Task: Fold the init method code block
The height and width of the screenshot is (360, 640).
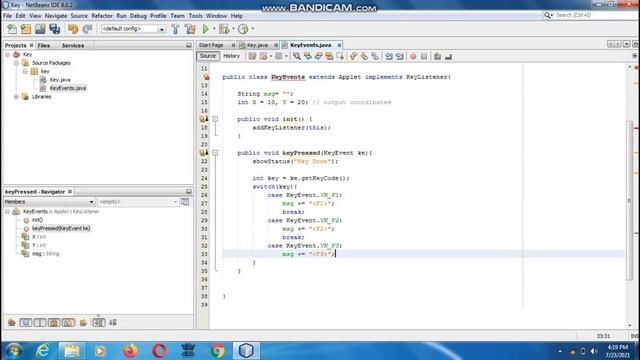Action: [x=215, y=119]
